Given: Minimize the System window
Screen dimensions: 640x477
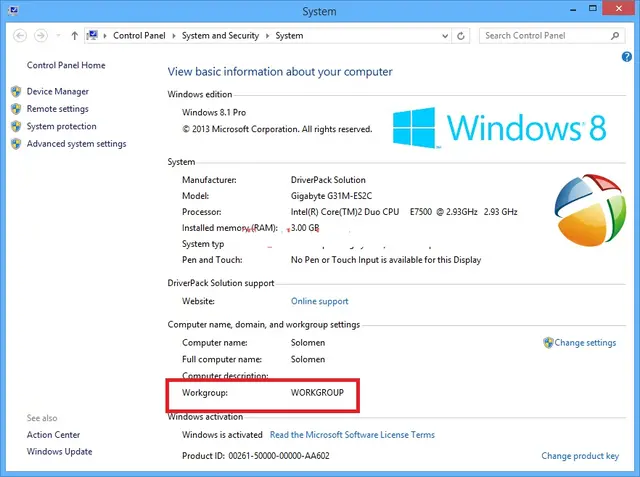Looking at the screenshot, I should point(573,9).
